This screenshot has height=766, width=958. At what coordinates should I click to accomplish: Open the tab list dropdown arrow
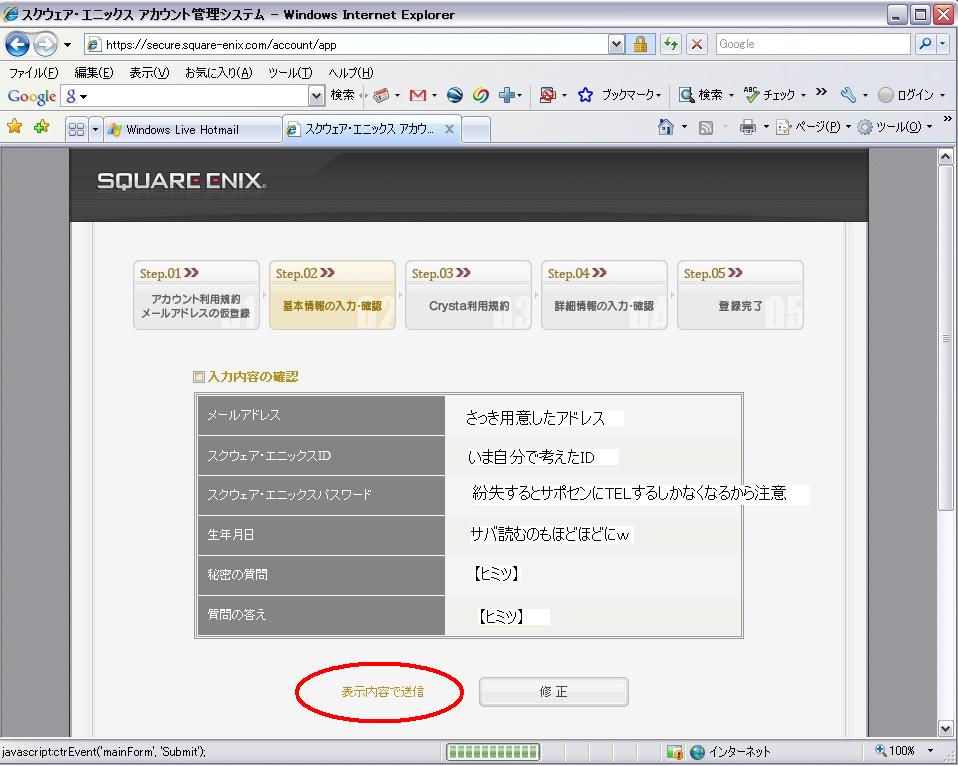pos(95,129)
